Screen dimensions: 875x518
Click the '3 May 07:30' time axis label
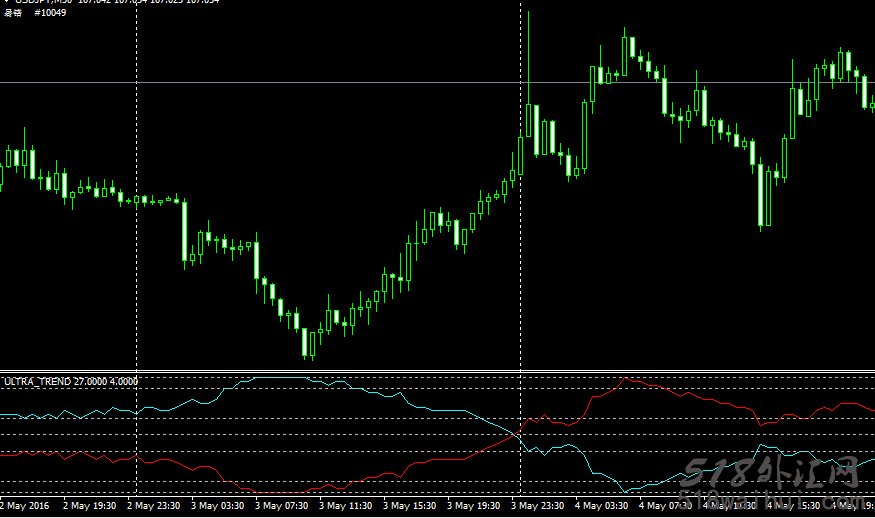pos(284,507)
